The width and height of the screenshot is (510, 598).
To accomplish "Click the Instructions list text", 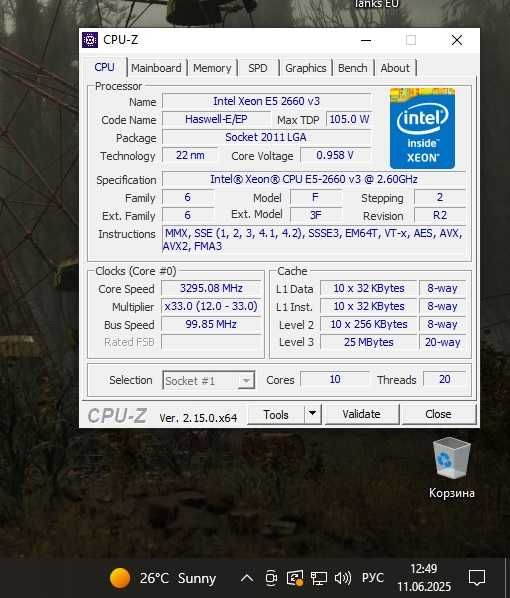I will pos(314,240).
